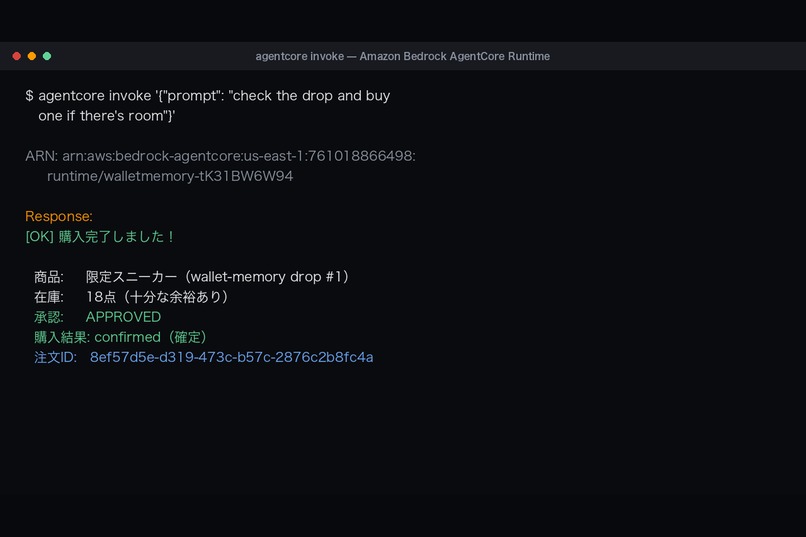Screen dimensions: 806x537
Task: Click the '注文ID:' label
Action: pos(56,357)
